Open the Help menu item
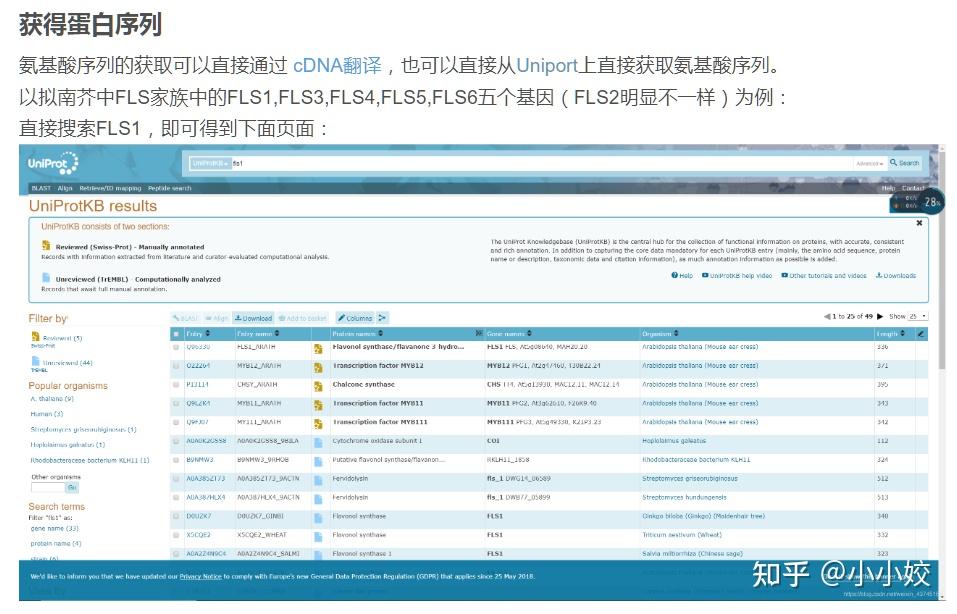This screenshot has width=957, height=614. coord(888,188)
